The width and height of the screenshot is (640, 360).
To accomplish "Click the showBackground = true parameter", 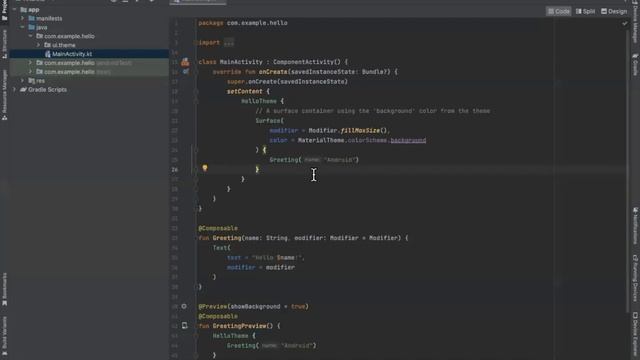I will [268, 307].
